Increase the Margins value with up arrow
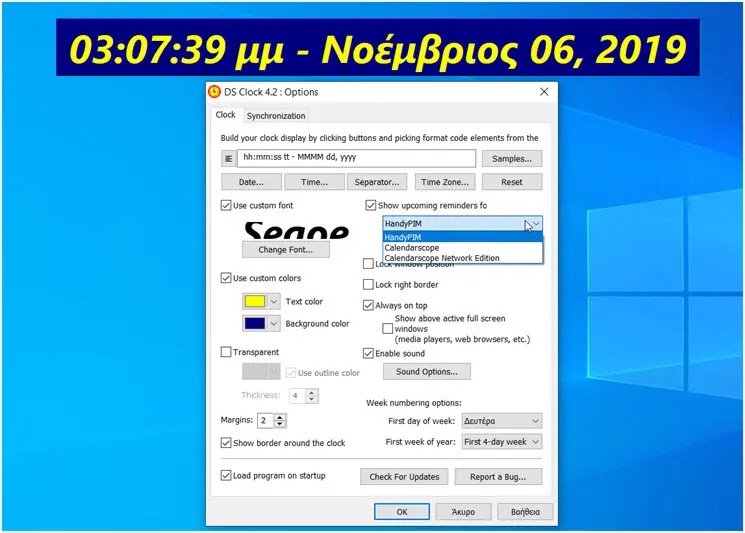 280,417
